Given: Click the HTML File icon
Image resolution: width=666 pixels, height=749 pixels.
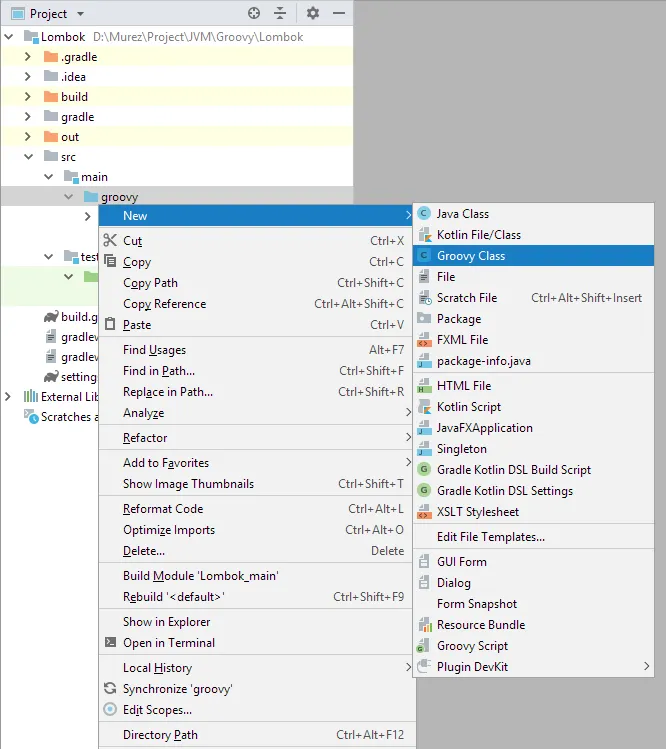Looking at the screenshot, I should (424, 385).
